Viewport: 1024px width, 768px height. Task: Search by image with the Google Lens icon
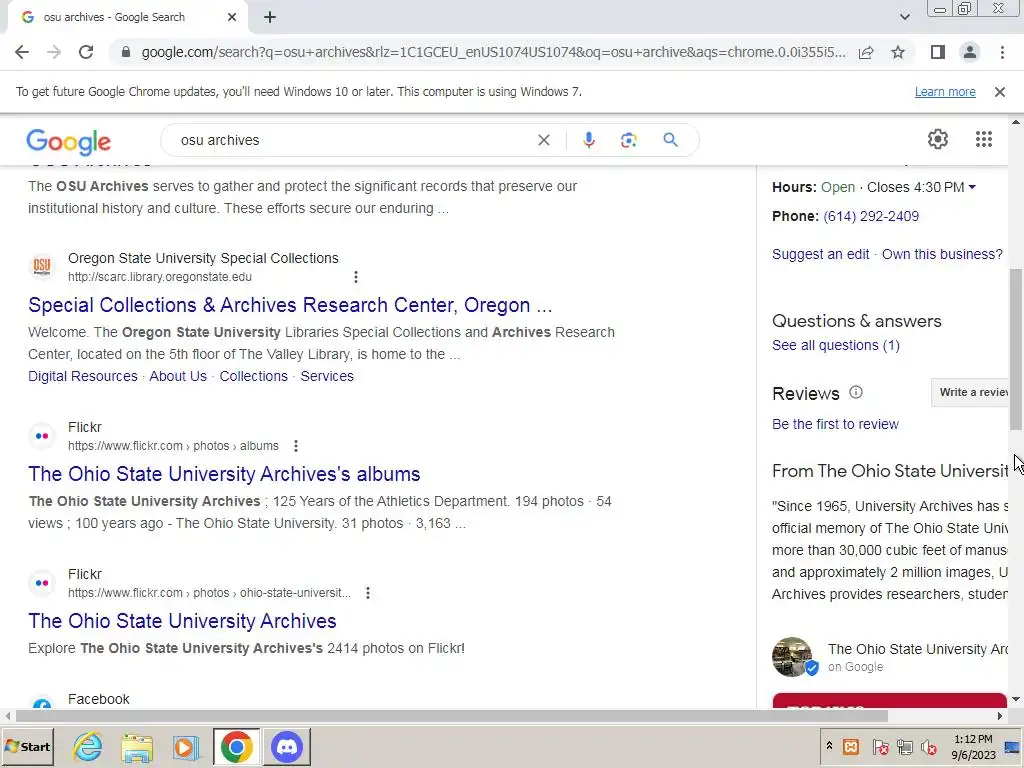(628, 140)
